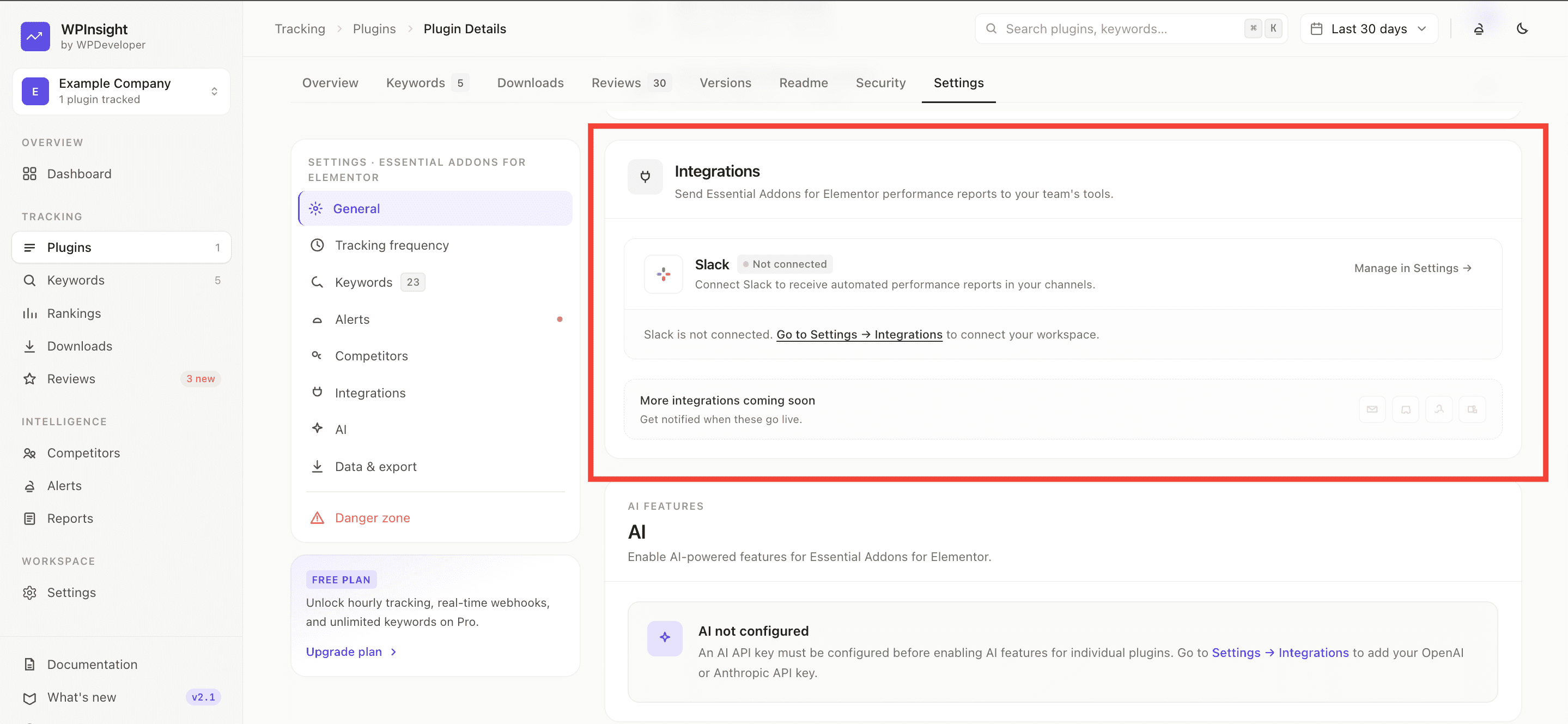1568x724 pixels.
Task: Click the Documentation file icon
Action: point(29,665)
